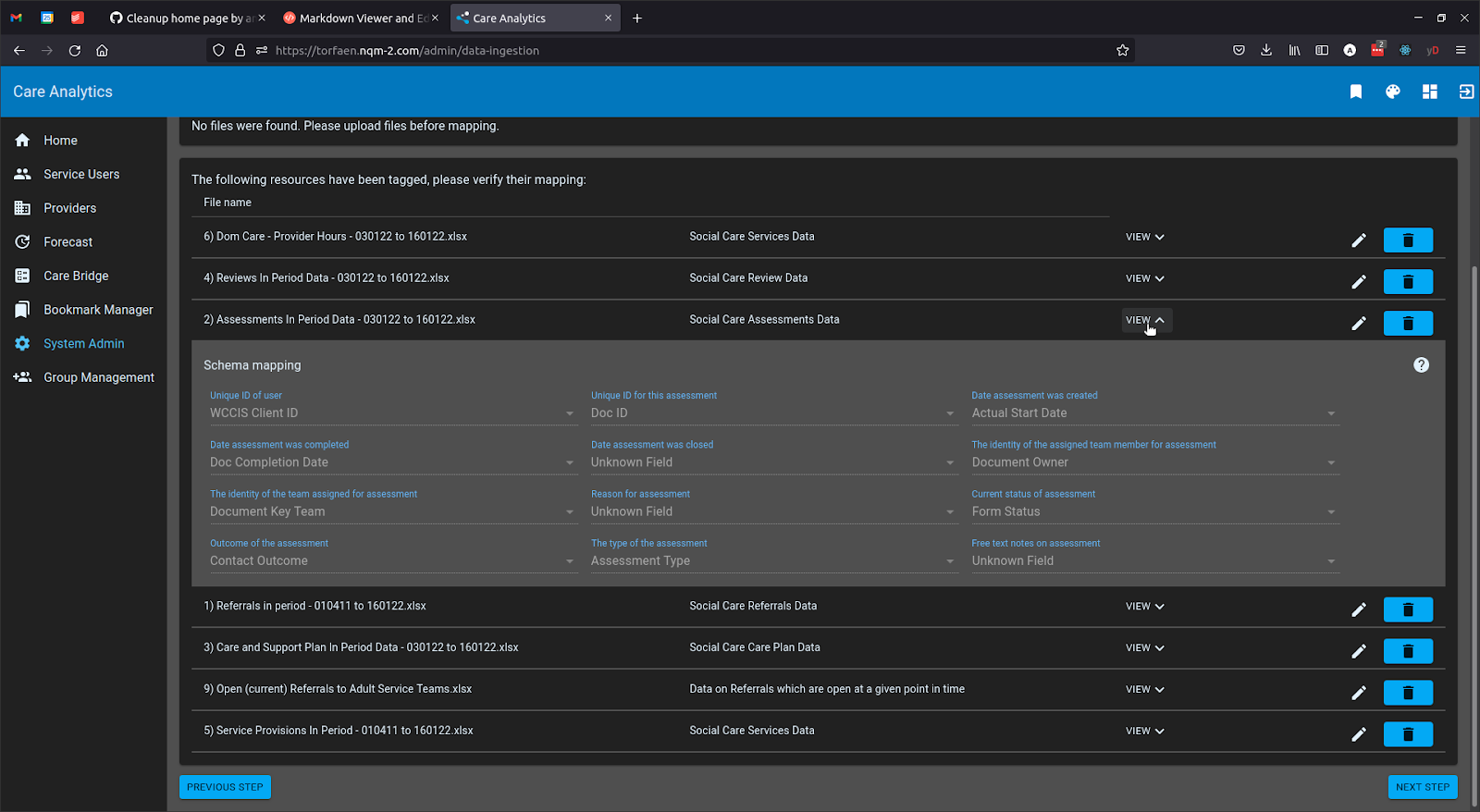Screen dimensions: 1480x812
Task: Click the logout icon in the header
Action: (1466, 92)
